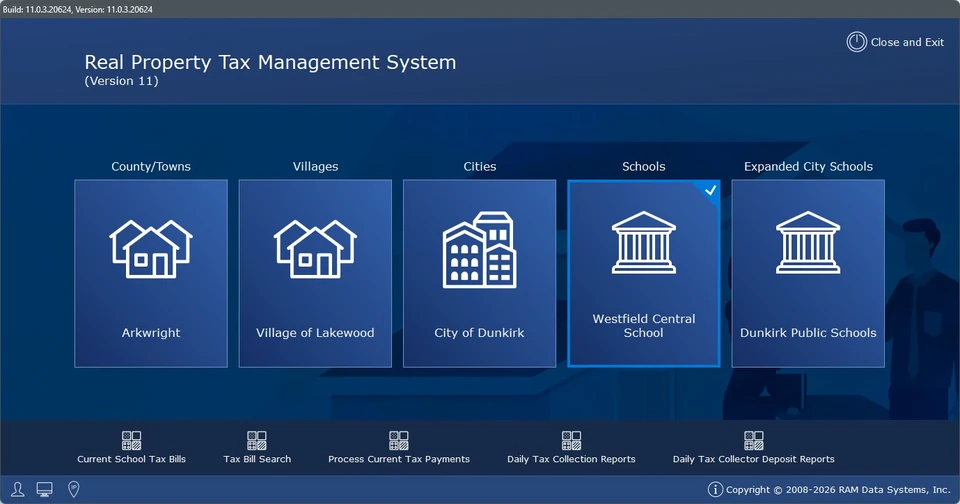Click the houses icon for Village of Lakewood
Viewport: 960px width, 504px height.
315,249
